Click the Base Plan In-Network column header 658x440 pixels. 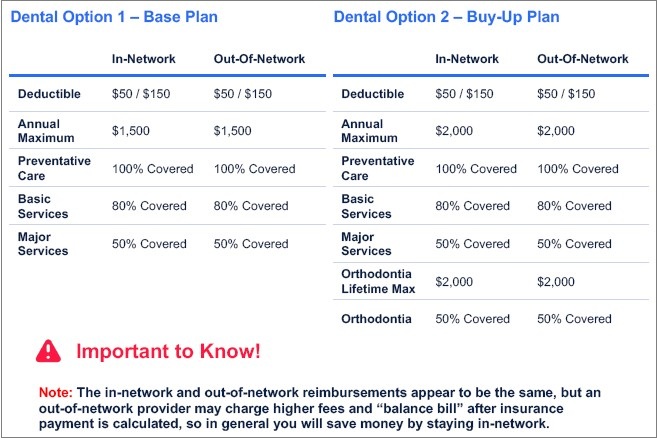143,59
